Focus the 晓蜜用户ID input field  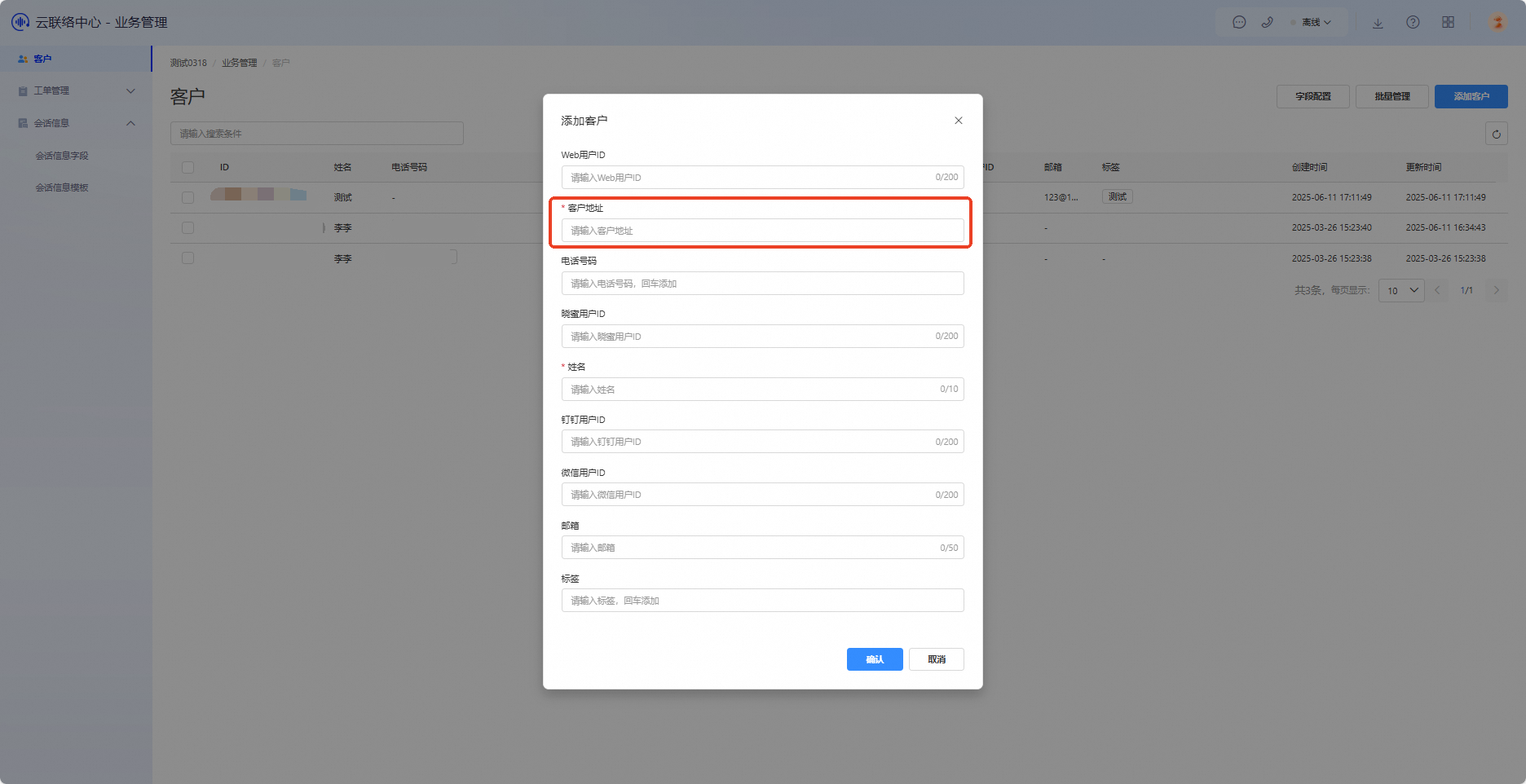[762, 337]
